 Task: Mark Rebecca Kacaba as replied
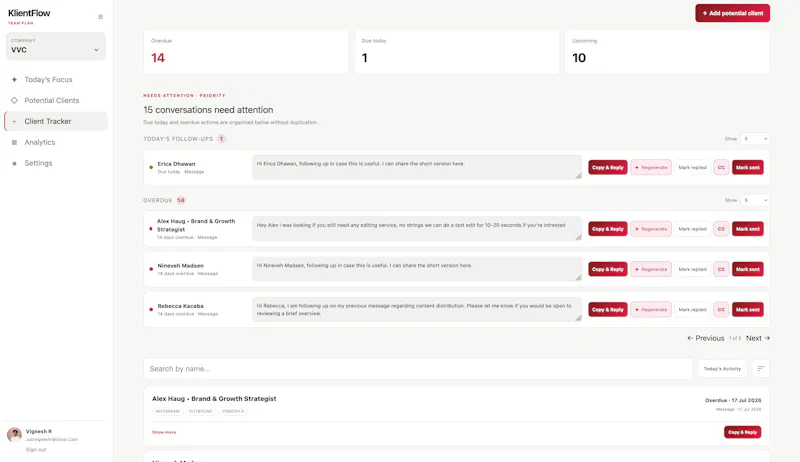[692, 310]
